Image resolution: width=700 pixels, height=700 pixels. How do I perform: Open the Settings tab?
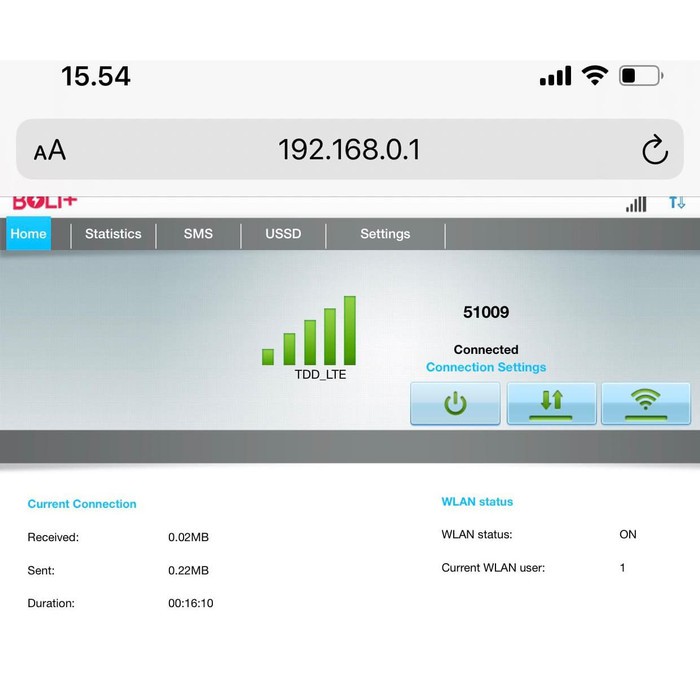pyautogui.click(x=385, y=234)
